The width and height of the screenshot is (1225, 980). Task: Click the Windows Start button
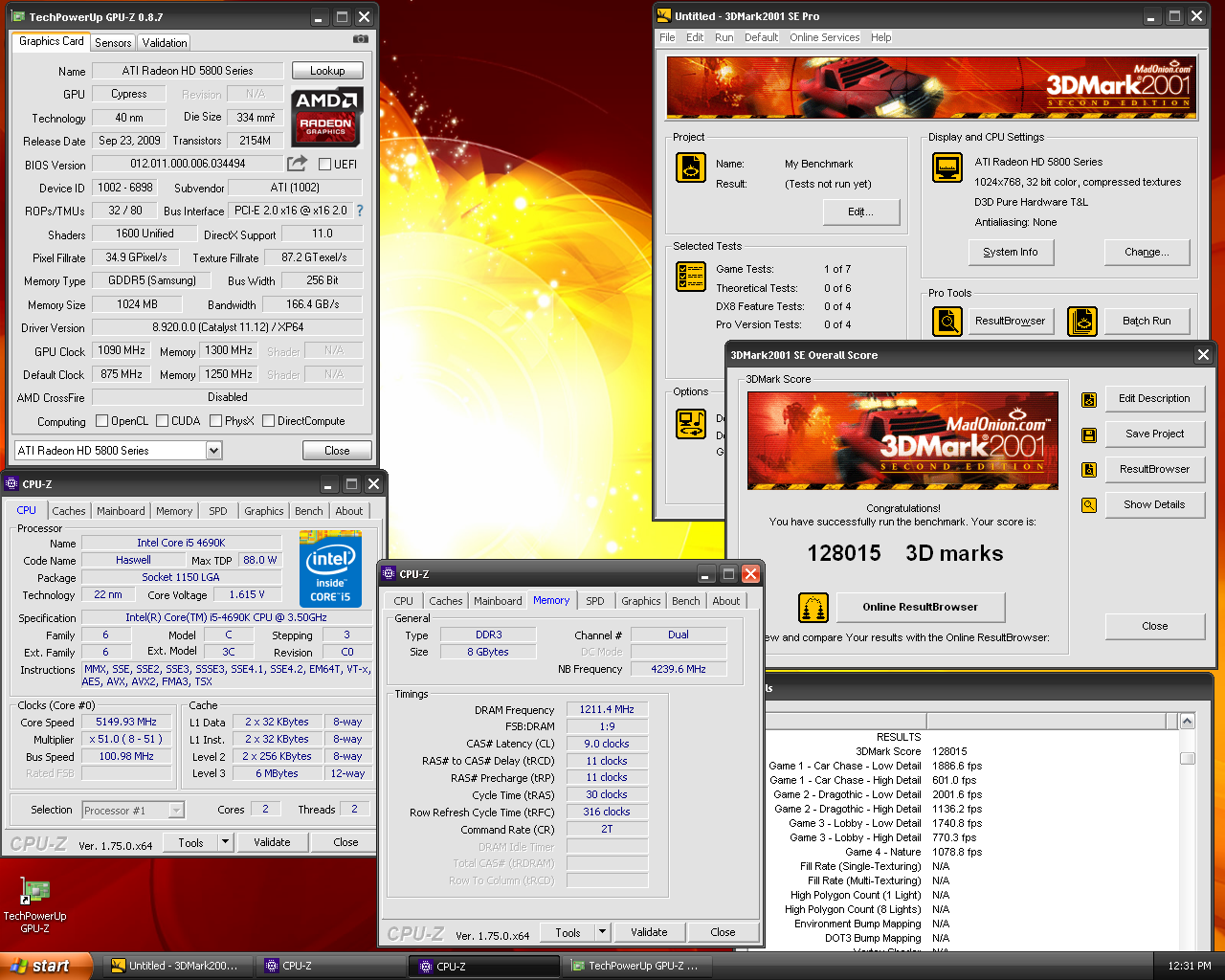tap(47, 966)
